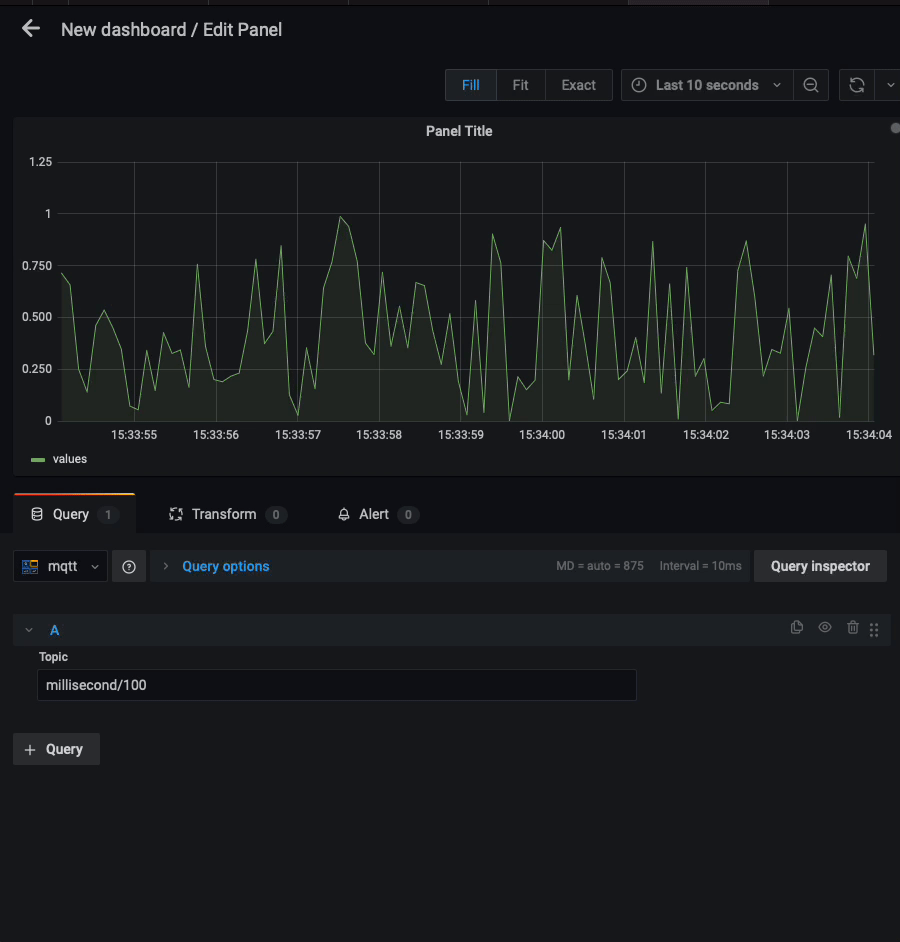Switch to the Query tab
This screenshot has width=900, height=942.
(x=74, y=514)
